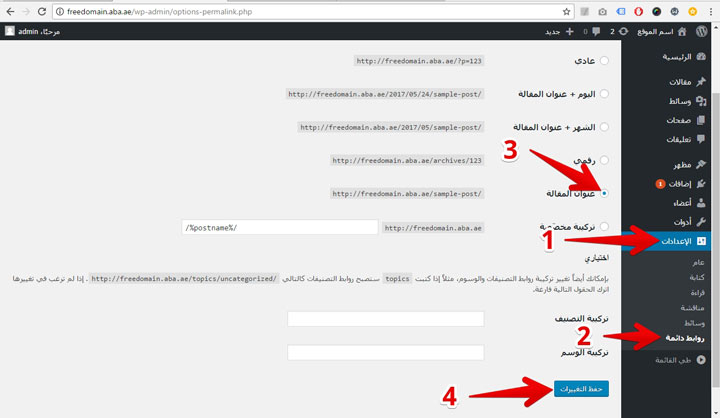Image resolution: width=720 pixels, height=418 pixels.
Task: Reload the page with the refresh icon
Action: [x=42, y=11]
